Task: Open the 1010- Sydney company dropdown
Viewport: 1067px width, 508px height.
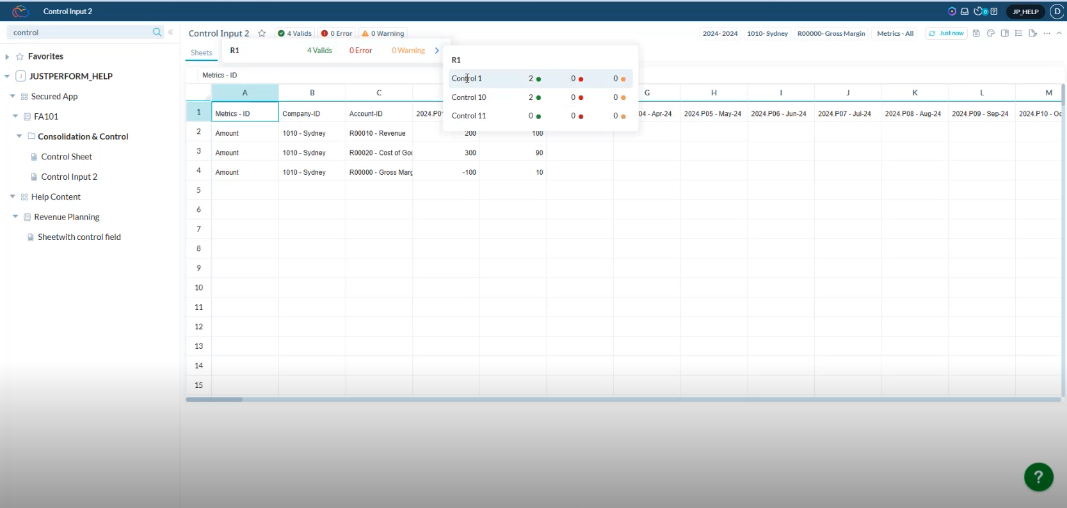Action: point(768,33)
